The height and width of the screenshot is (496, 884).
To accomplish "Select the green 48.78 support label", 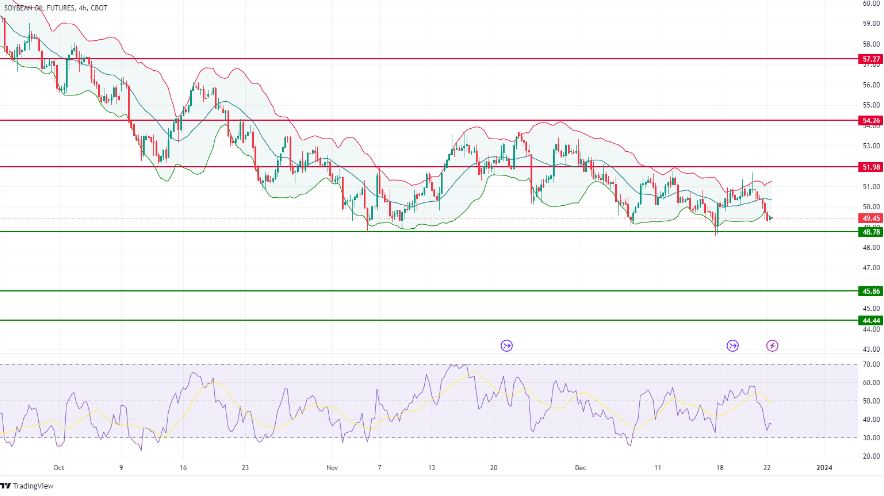I will tap(870, 231).
